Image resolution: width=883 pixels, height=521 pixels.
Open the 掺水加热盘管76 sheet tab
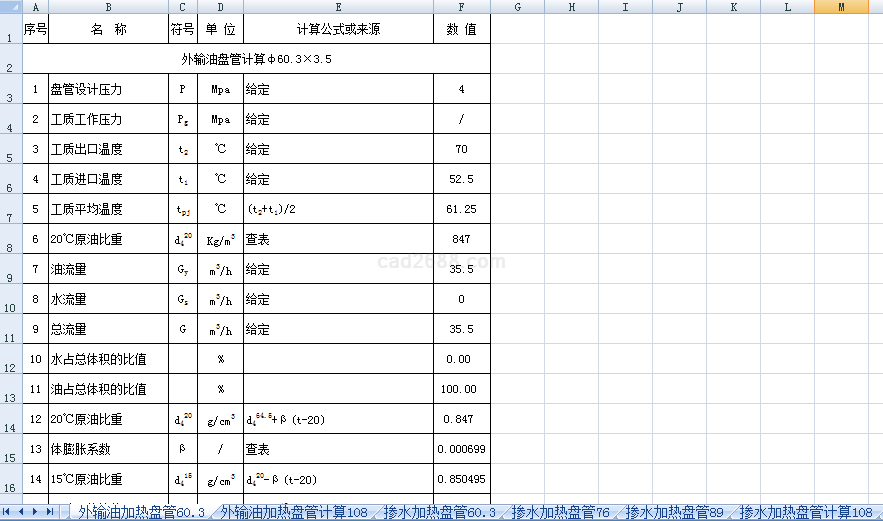[x=560, y=512]
